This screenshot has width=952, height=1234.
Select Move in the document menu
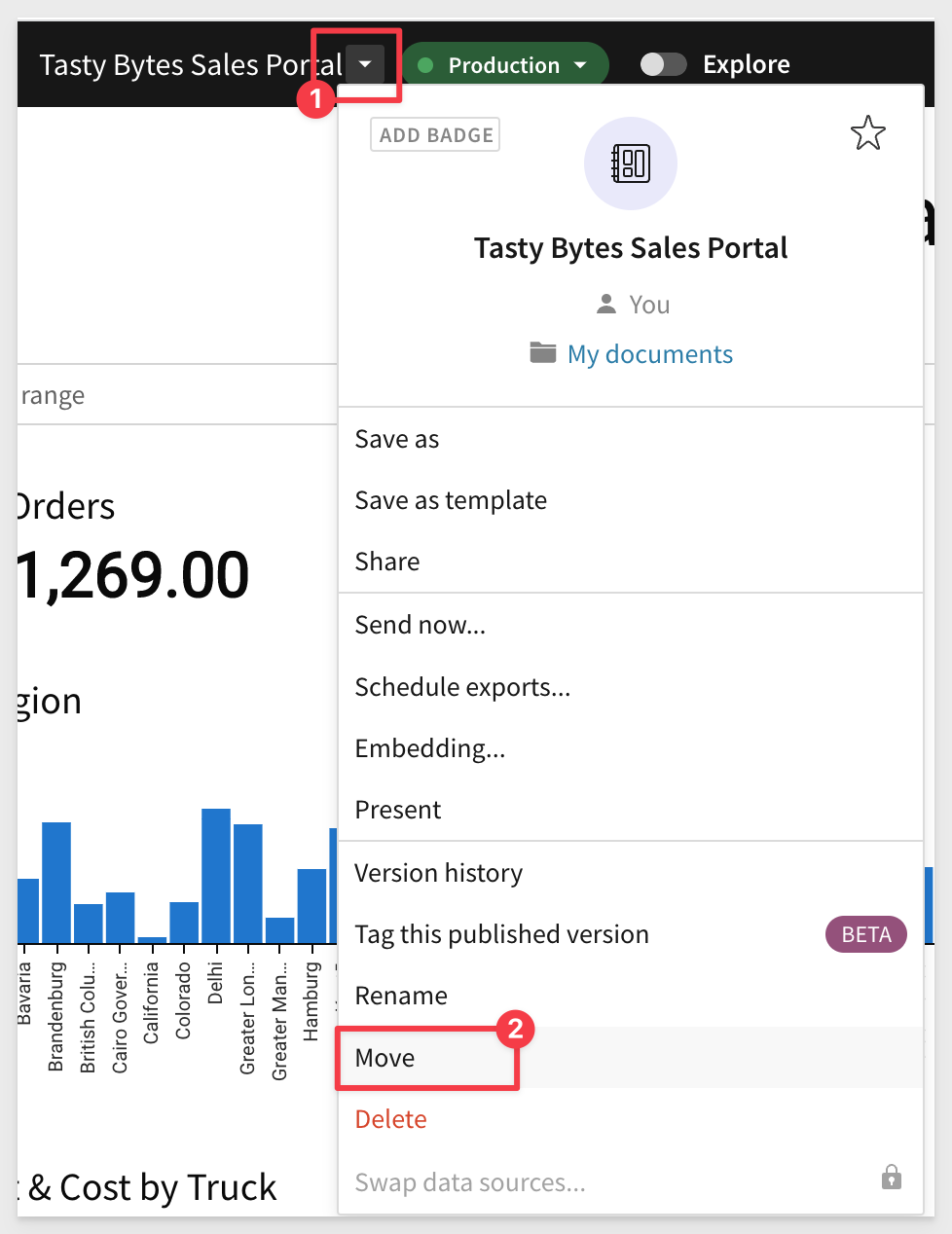point(385,1058)
